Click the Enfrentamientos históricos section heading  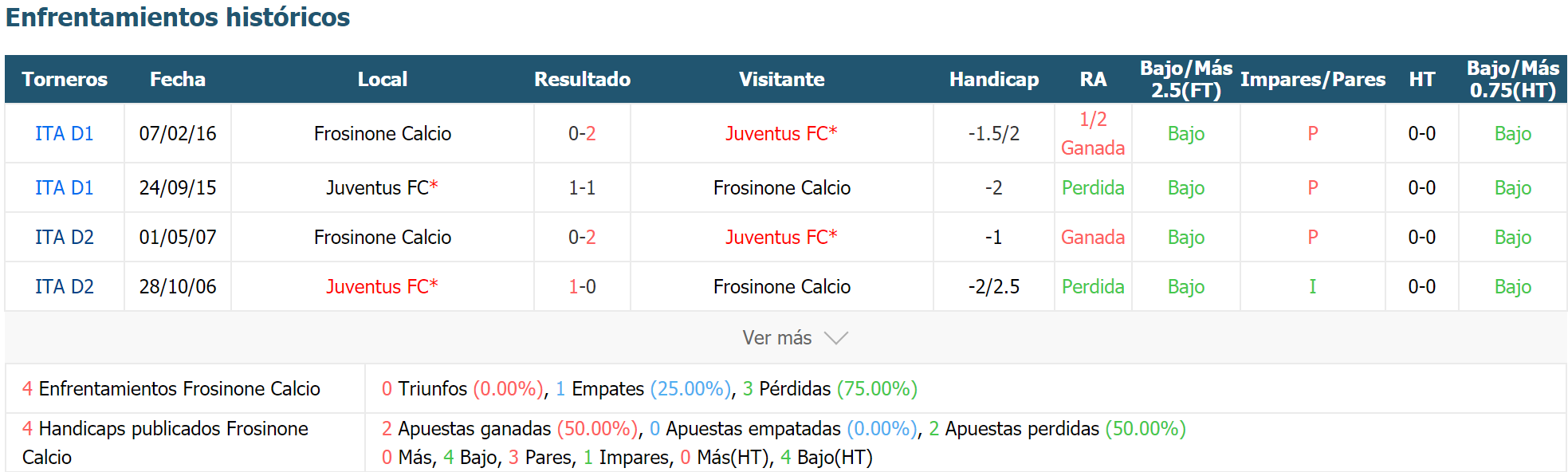(178, 17)
